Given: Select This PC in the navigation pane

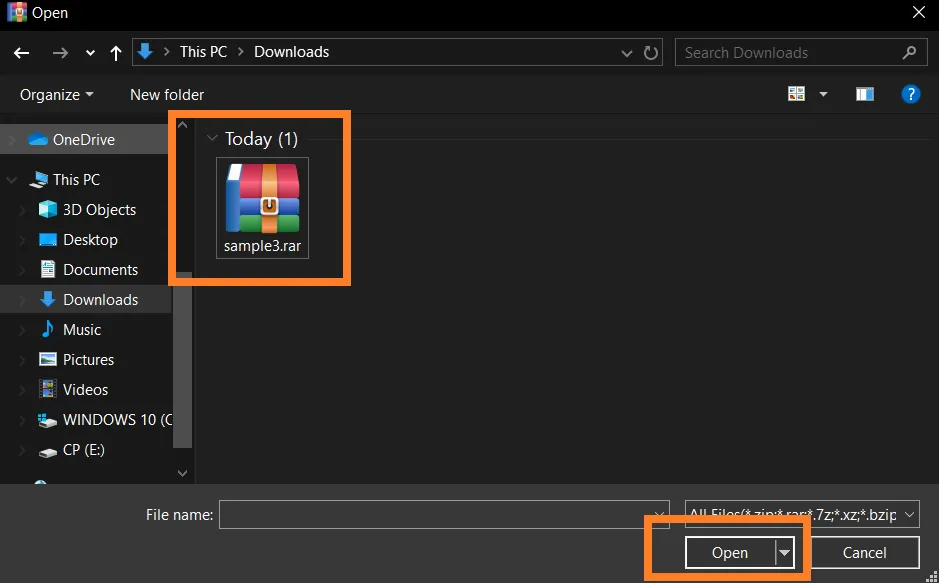Looking at the screenshot, I should (76, 180).
